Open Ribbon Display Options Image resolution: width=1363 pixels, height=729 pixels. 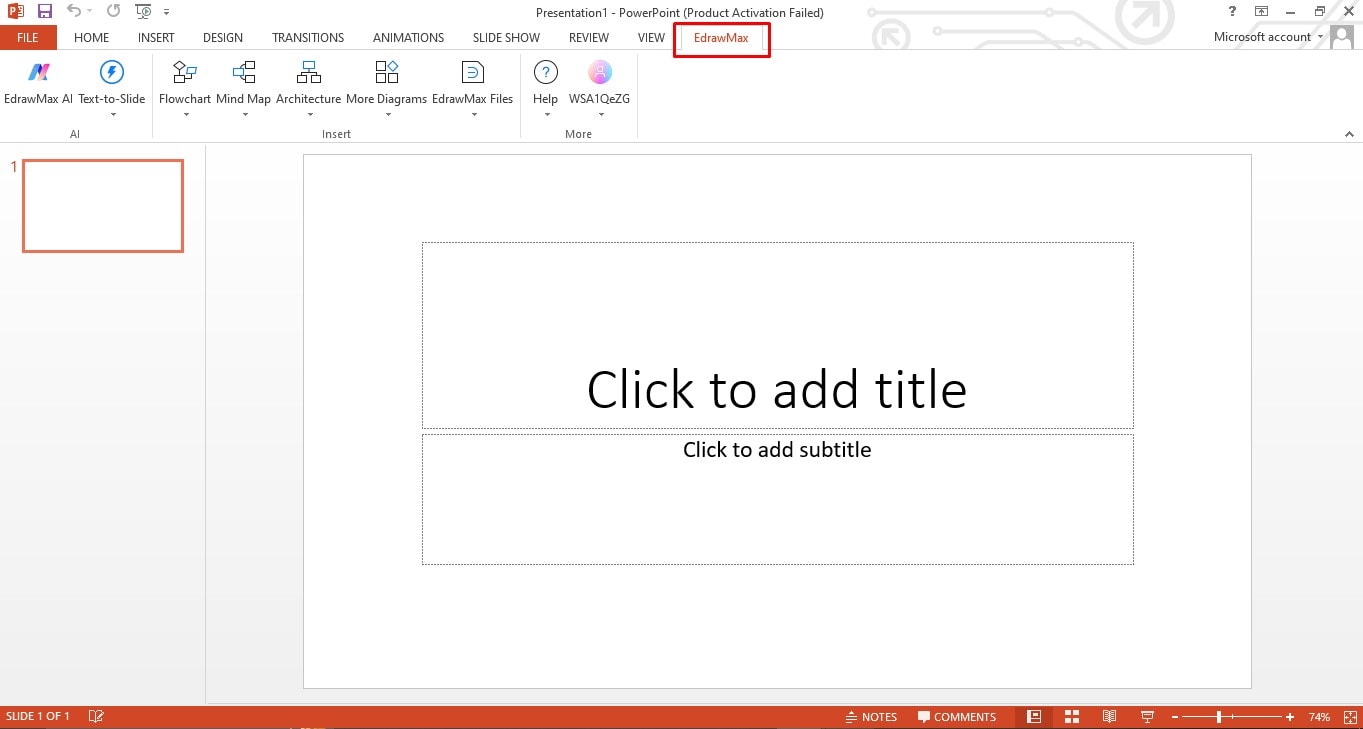(x=1262, y=12)
